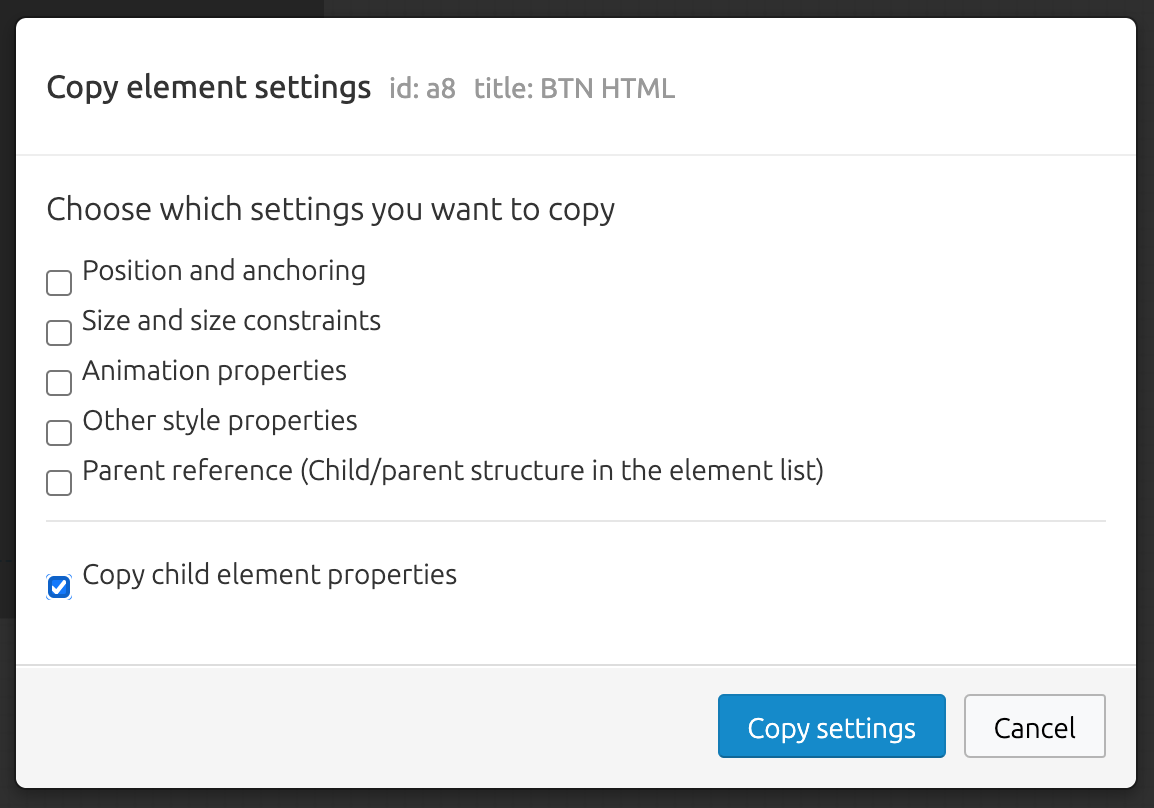Click the 'Copy child element properties' label

point(269,575)
